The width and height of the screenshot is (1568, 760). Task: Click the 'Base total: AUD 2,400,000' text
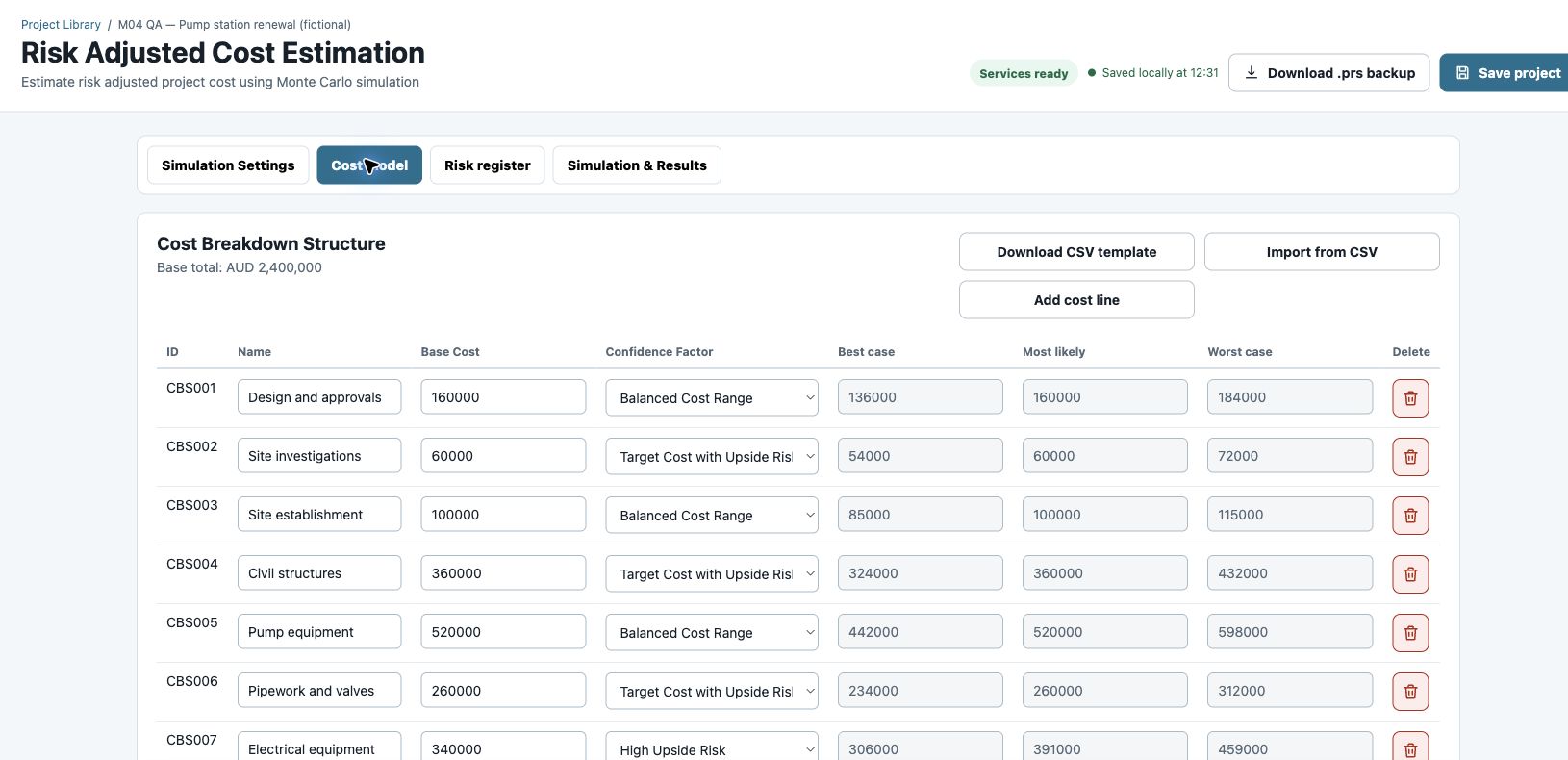tap(240, 267)
